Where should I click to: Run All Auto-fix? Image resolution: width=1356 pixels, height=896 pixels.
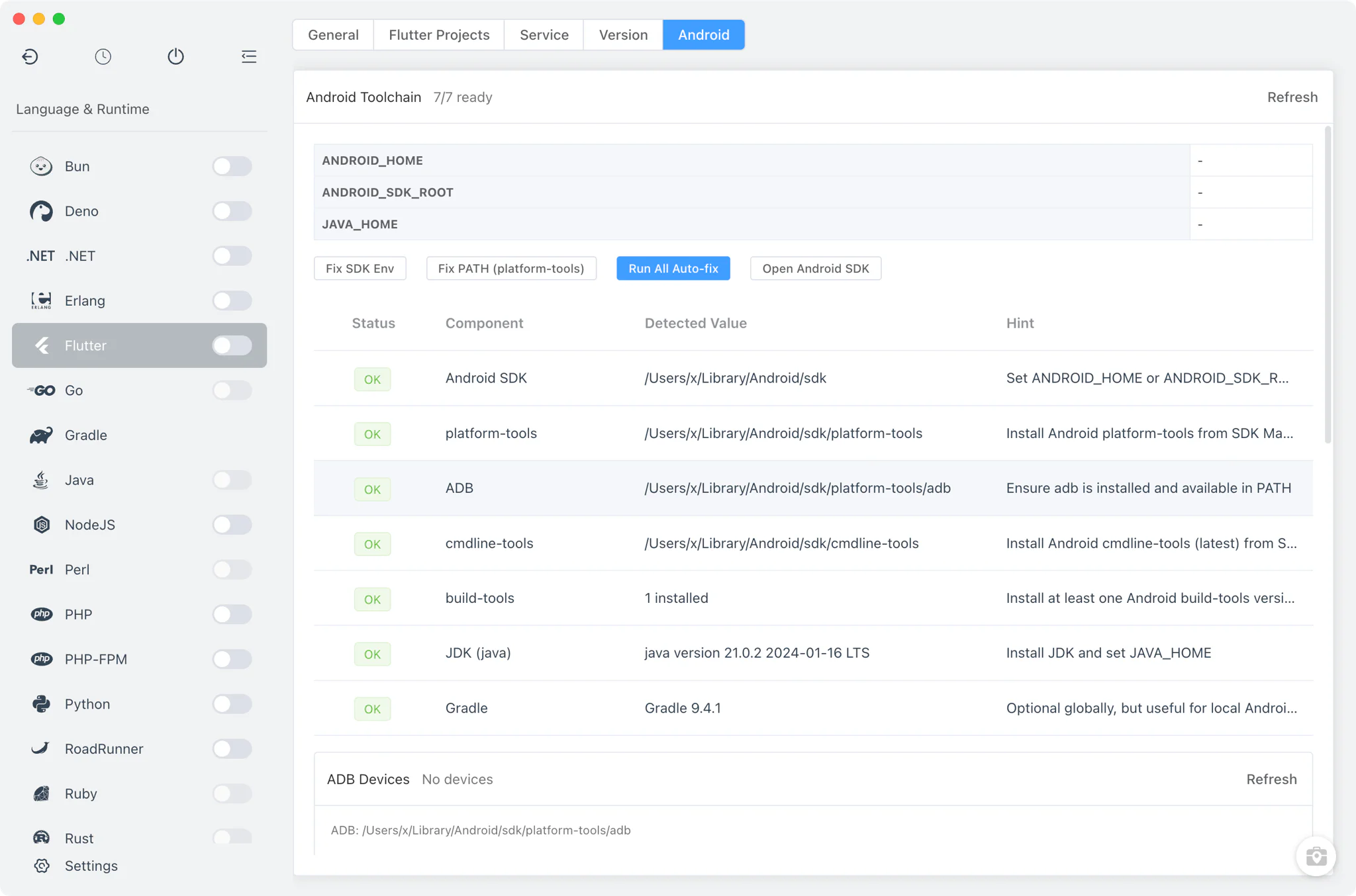coord(673,269)
